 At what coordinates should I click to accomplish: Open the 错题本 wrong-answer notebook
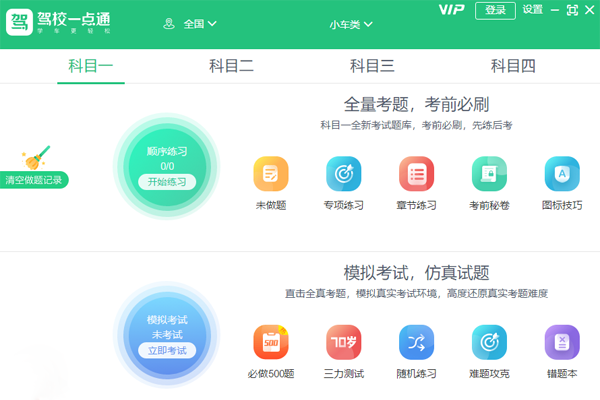coord(562,343)
